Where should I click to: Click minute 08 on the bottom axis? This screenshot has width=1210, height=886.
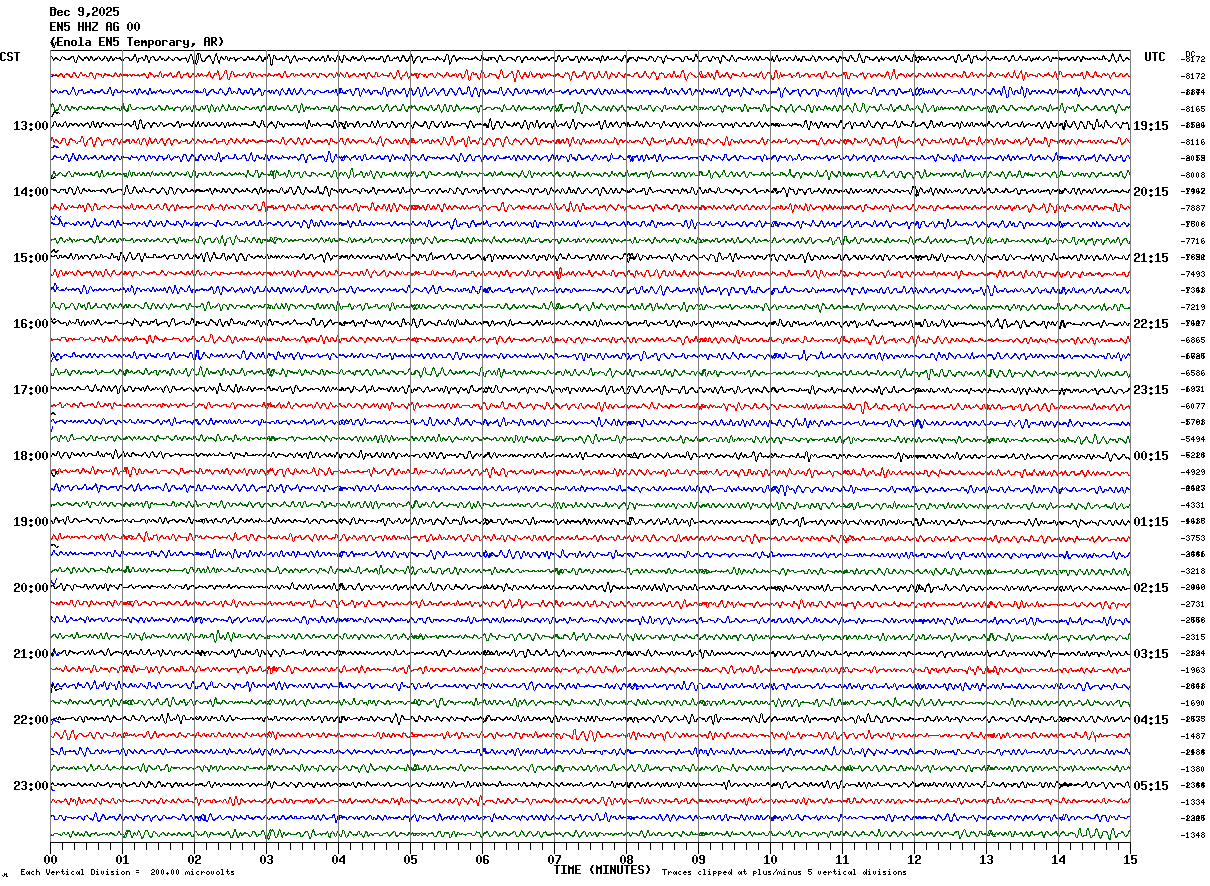626,859
